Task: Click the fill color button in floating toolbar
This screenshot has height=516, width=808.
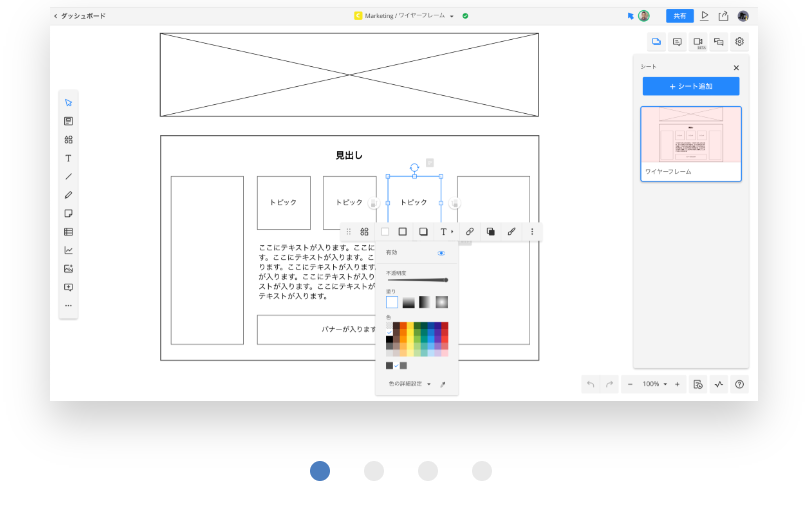Action: [x=385, y=232]
